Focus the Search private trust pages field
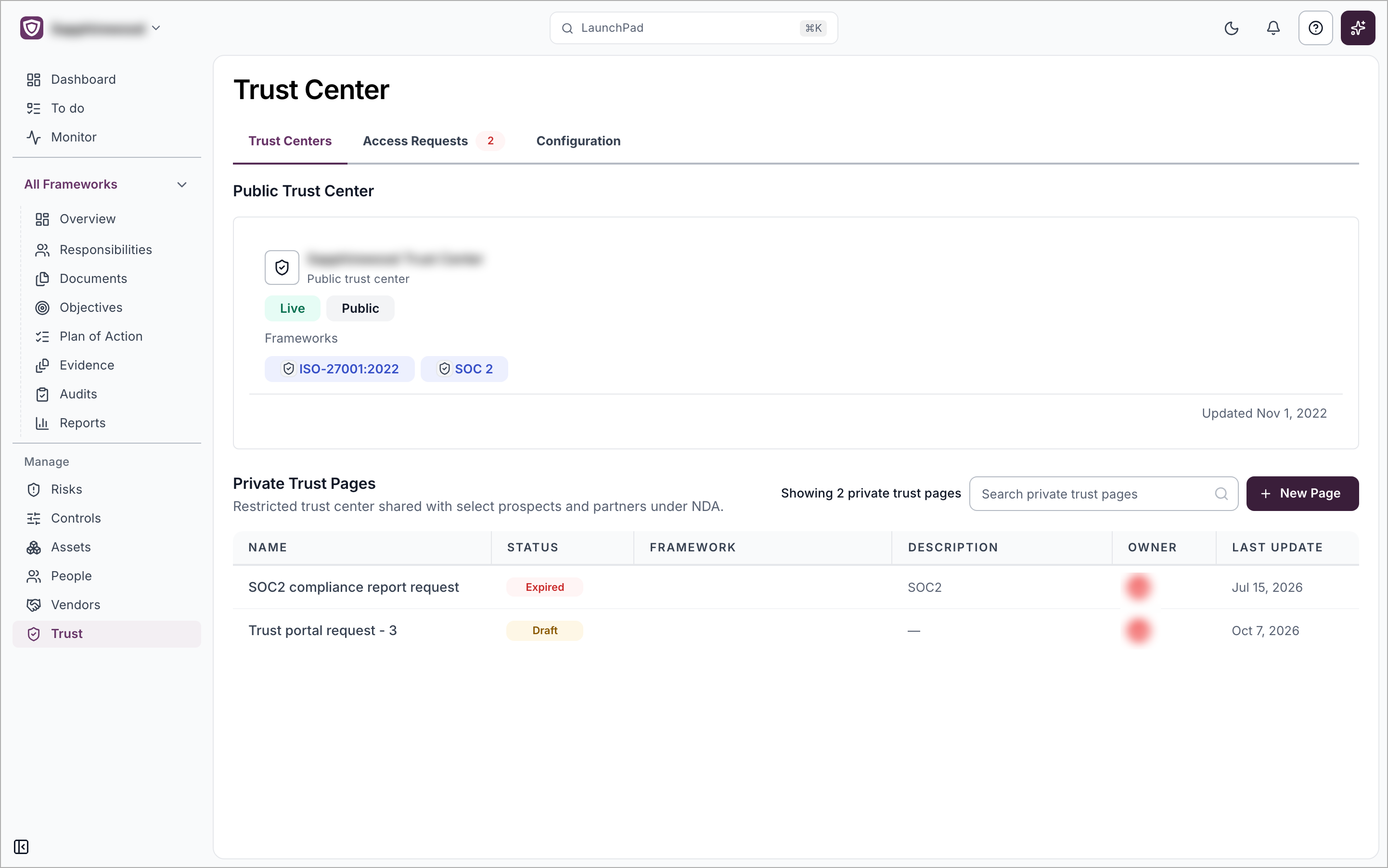Screen dimensions: 1388x868 click(1103, 494)
